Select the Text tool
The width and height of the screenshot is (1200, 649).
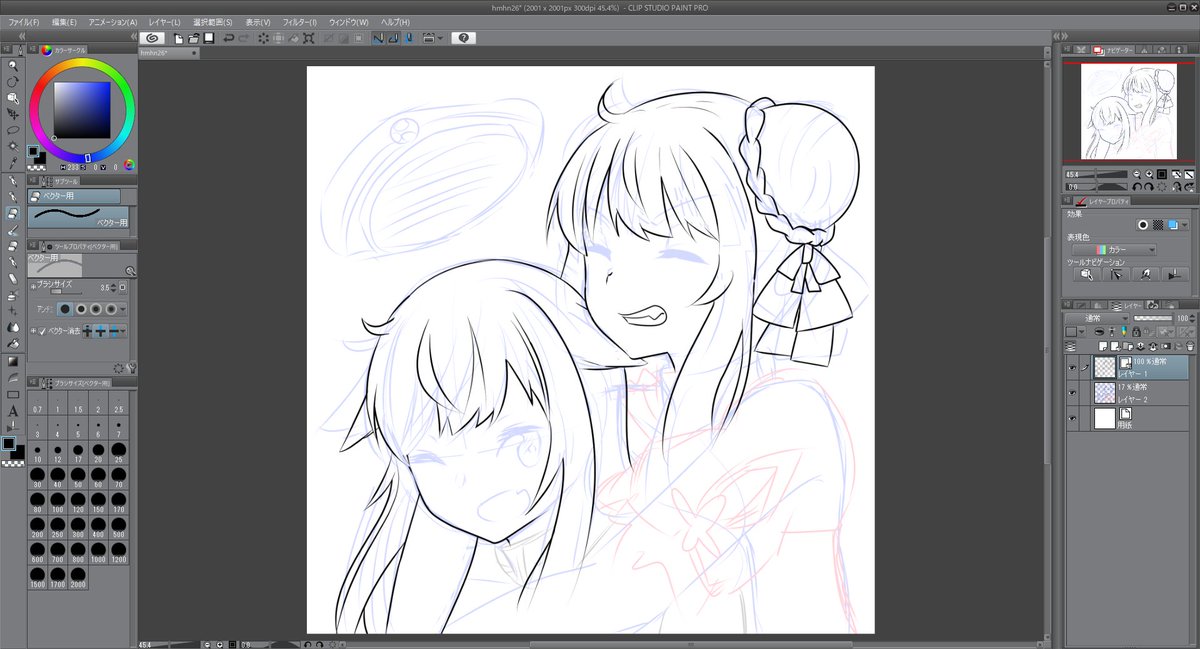(13, 410)
